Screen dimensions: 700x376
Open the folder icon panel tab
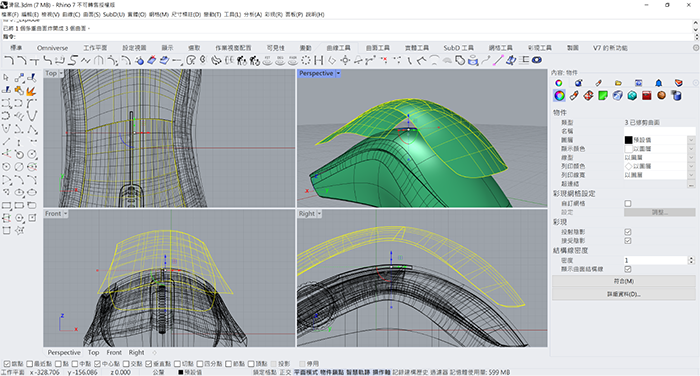(x=618, y=83)
